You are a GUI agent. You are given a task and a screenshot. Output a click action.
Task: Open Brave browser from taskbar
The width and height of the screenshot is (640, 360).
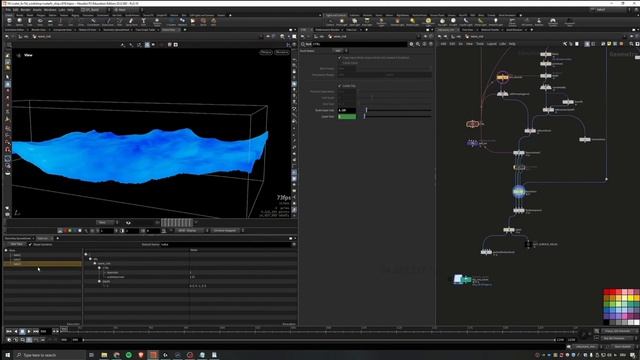pyautogui.click(x=141, y=355)
